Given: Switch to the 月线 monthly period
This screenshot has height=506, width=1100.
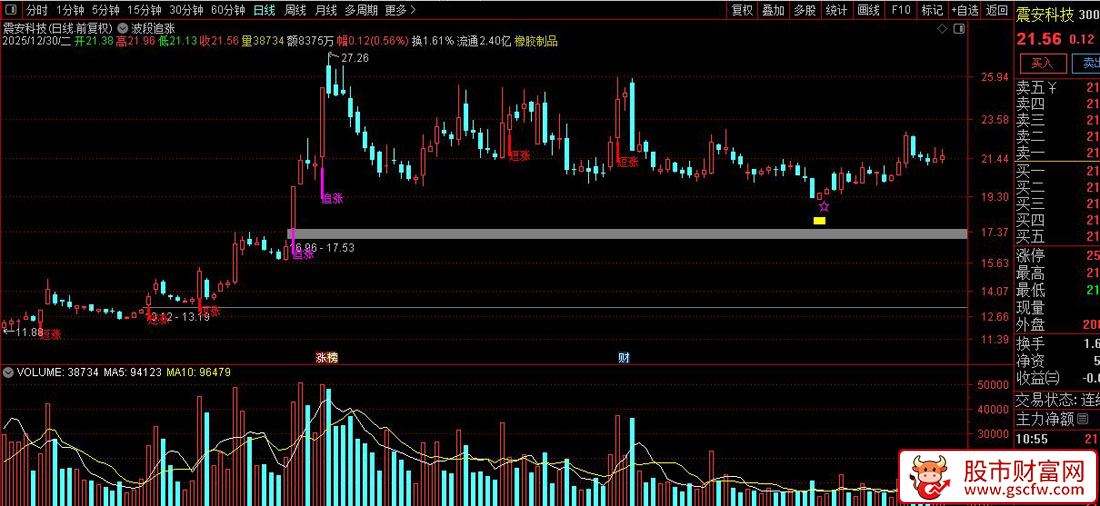Looking at the screenshot, I should (326, 10).
